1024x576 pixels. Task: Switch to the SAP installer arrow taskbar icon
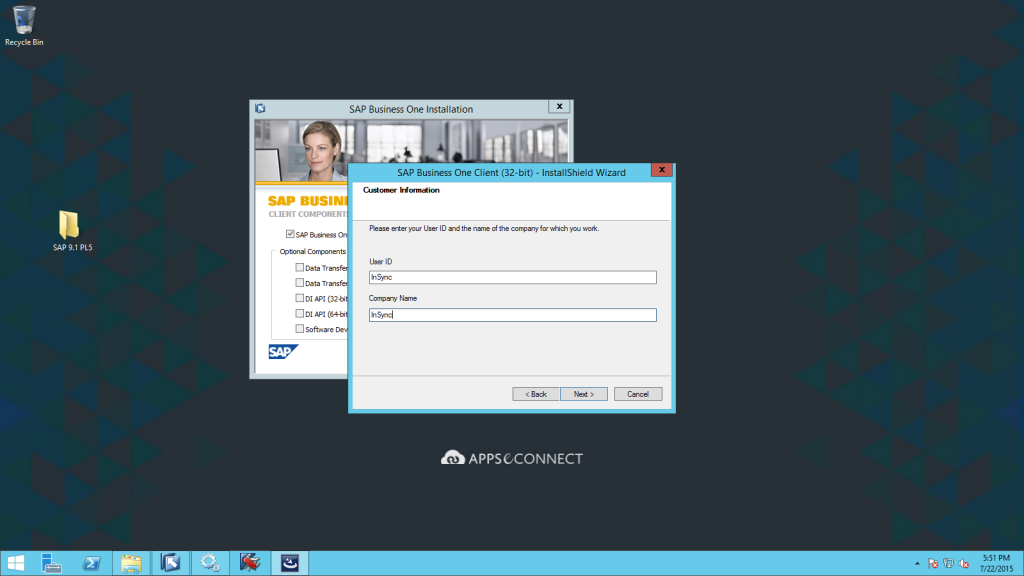pyautogui.click(x=170, y=563)
